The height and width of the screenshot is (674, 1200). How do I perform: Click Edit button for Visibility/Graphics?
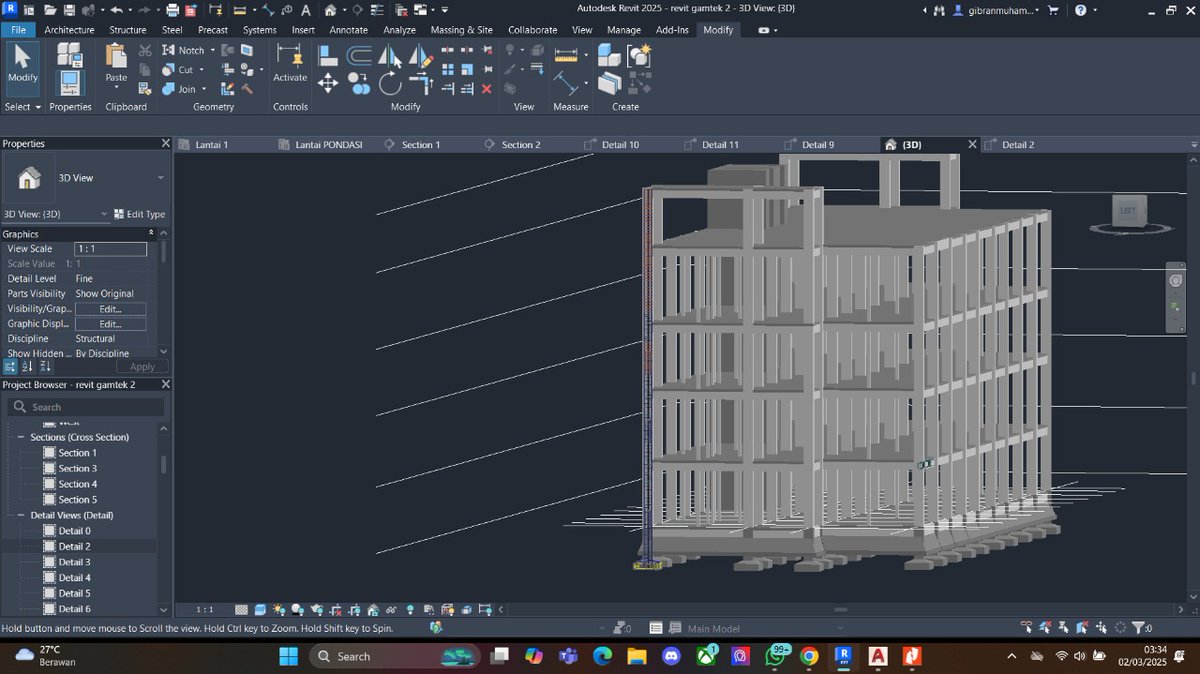point(110,309)
